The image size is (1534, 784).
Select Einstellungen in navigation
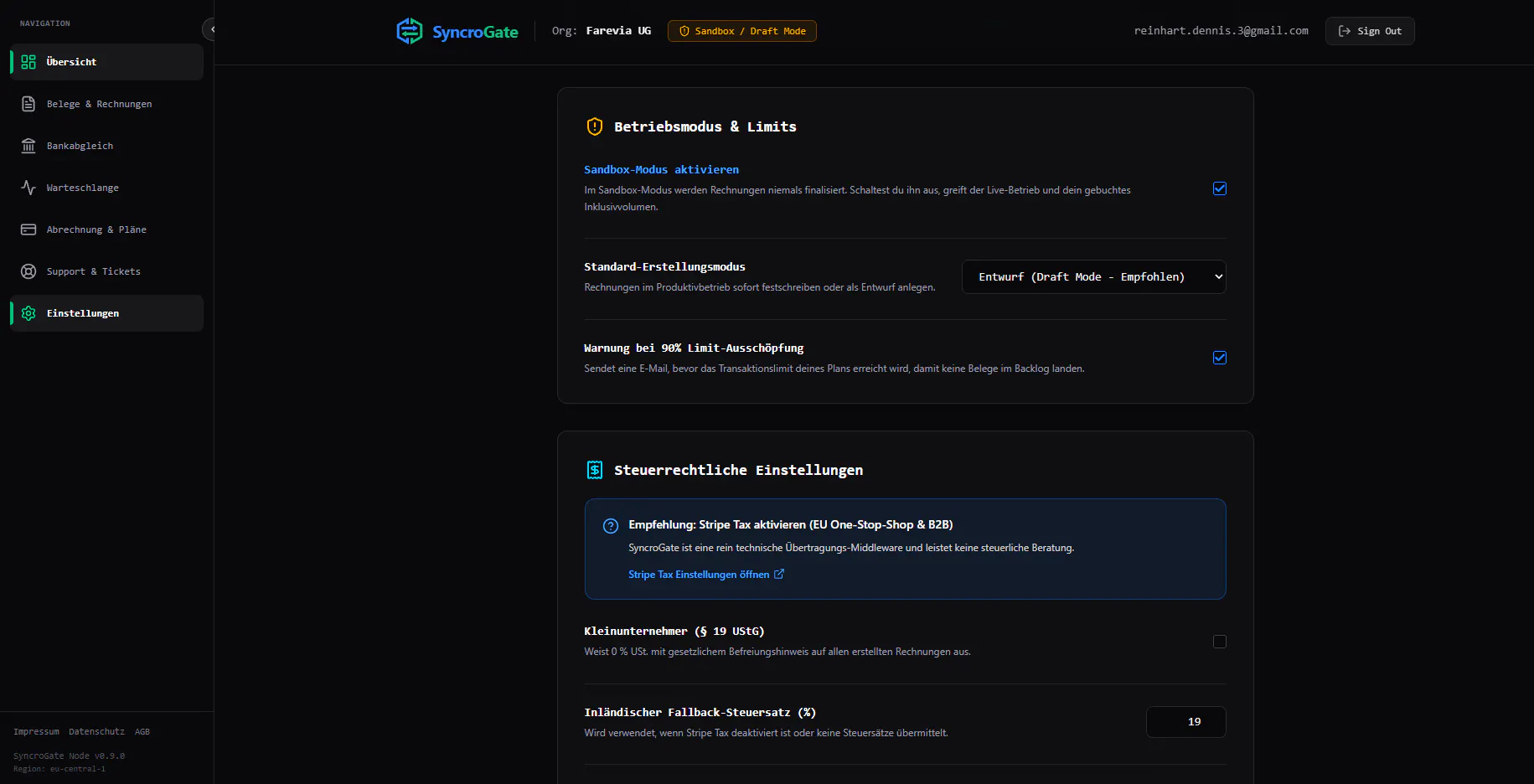pyautogui.click(x=106, y=313)
